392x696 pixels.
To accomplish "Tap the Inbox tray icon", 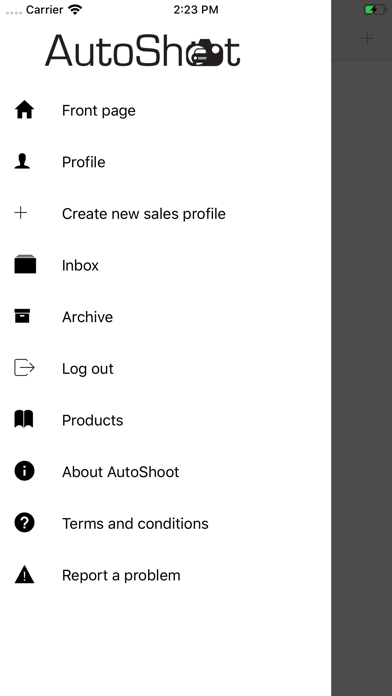I will click(x=25, y=264).
